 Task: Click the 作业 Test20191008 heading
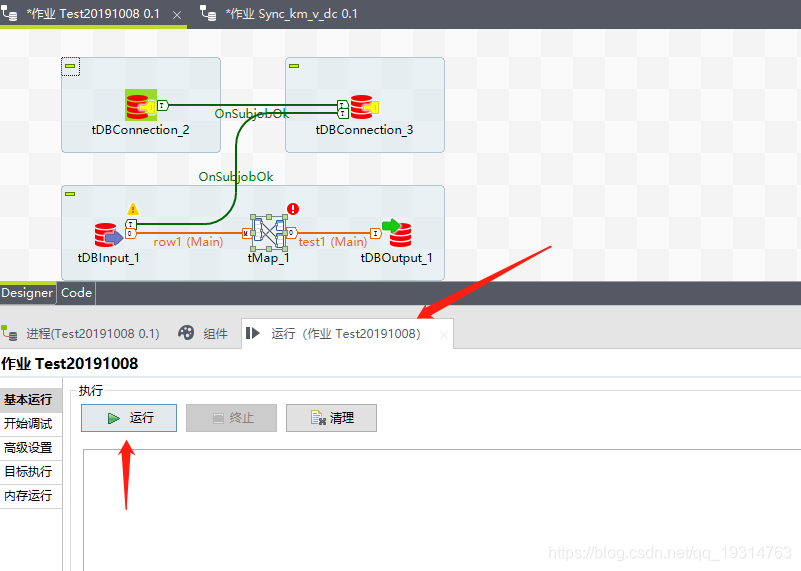coord(69,364)
